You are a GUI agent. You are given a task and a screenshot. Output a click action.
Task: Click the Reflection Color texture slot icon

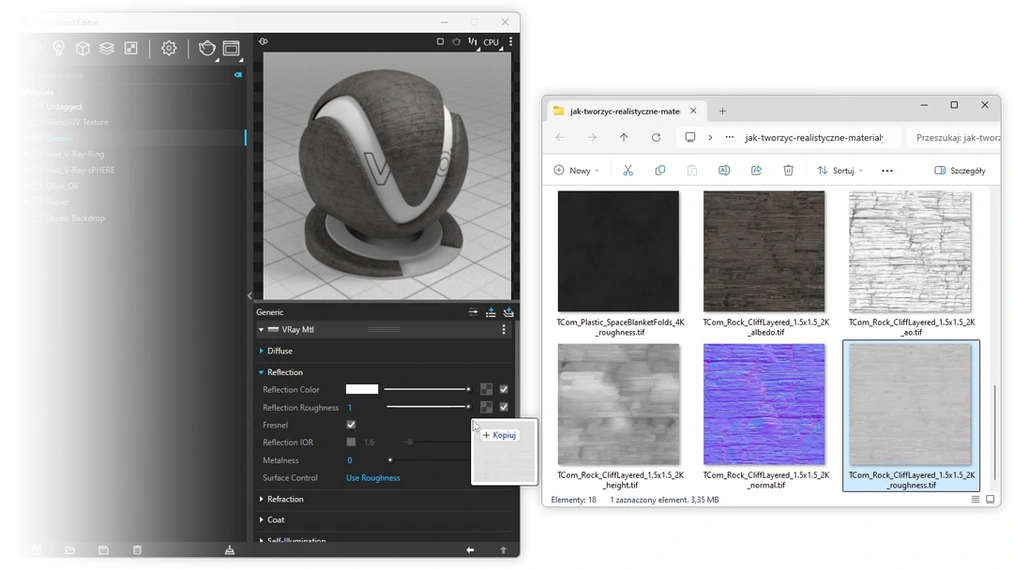click(486, 389)
